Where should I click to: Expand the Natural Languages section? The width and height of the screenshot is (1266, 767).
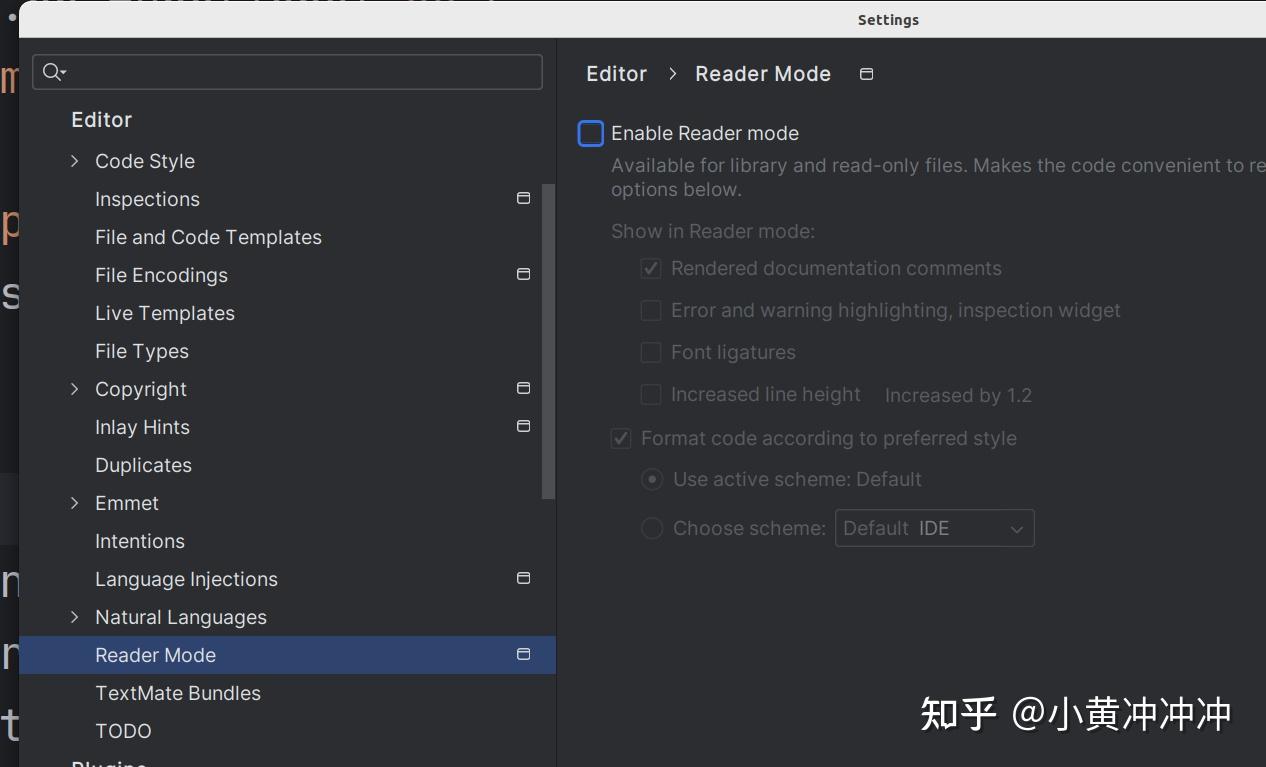73,617
